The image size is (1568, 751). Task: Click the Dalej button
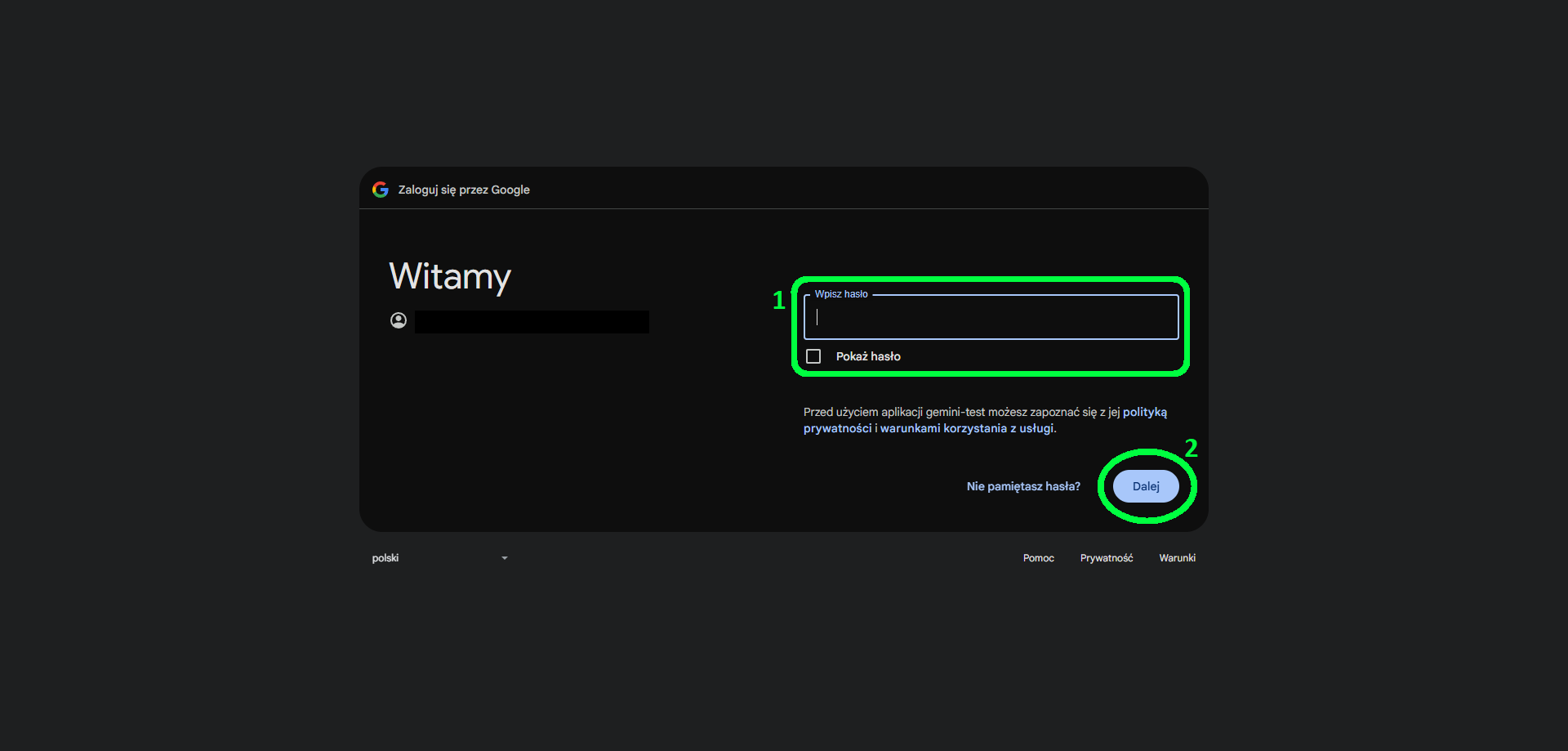coord(1146,486)
